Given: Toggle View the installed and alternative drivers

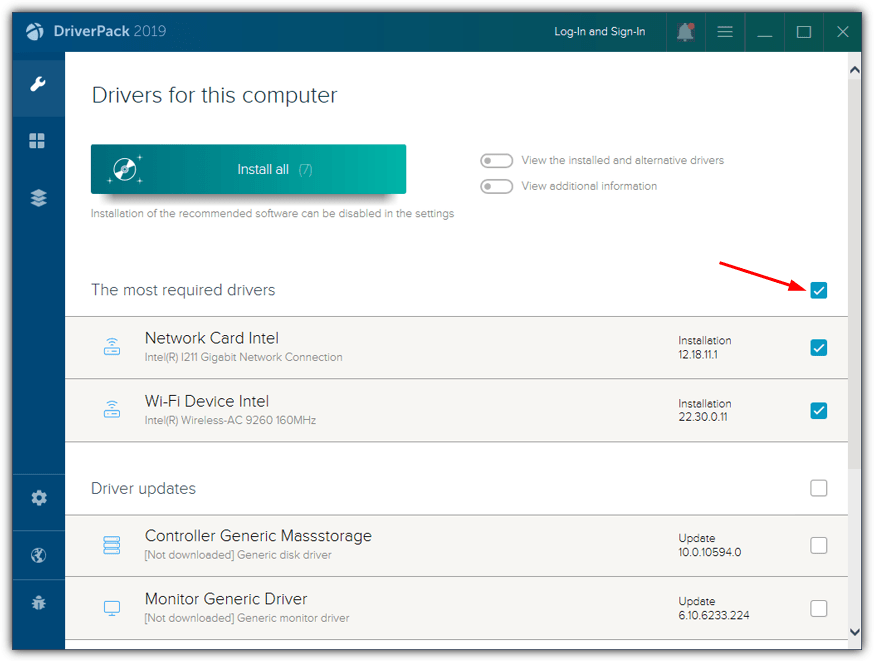Looking at the screenshot, I should (x=496, y=161).
